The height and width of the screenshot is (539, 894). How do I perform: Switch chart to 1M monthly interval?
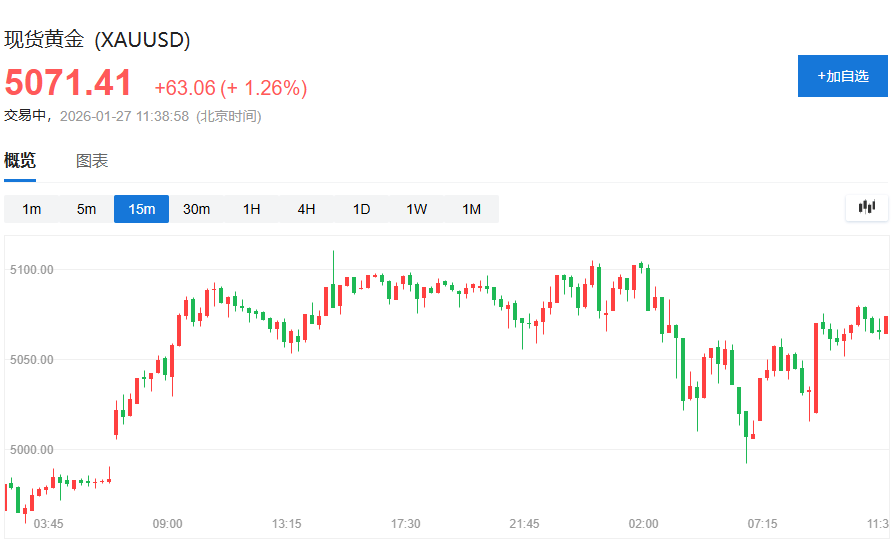click(x=471, y=209)
